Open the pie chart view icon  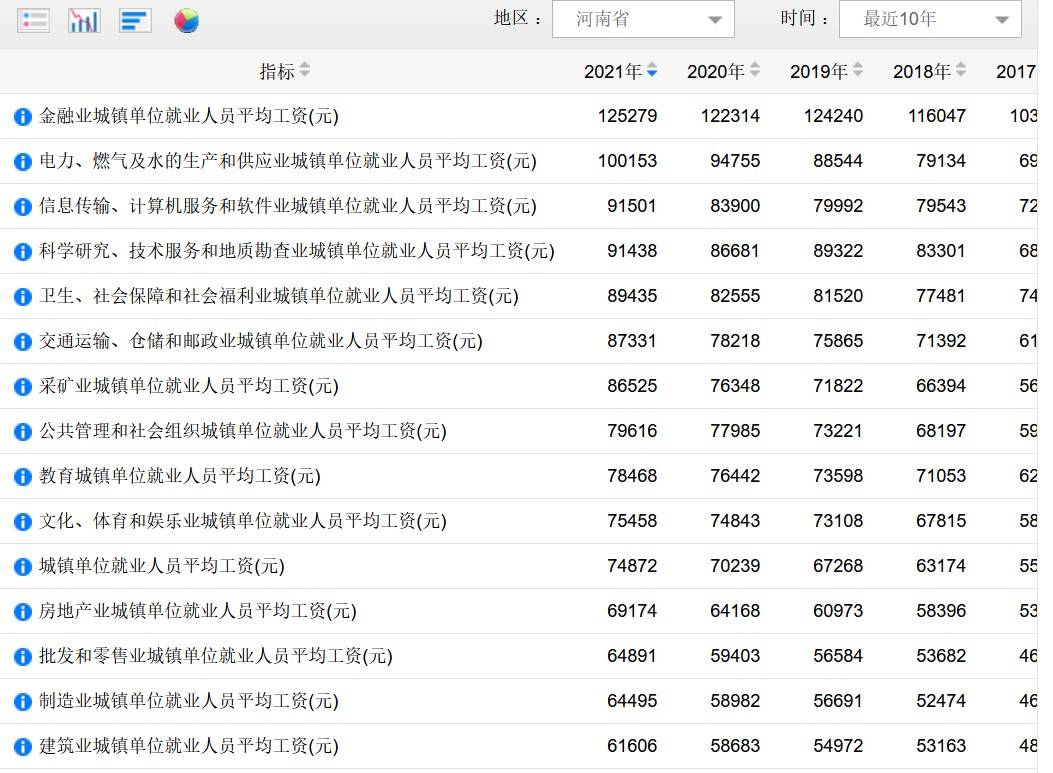(x=186, y=21)
